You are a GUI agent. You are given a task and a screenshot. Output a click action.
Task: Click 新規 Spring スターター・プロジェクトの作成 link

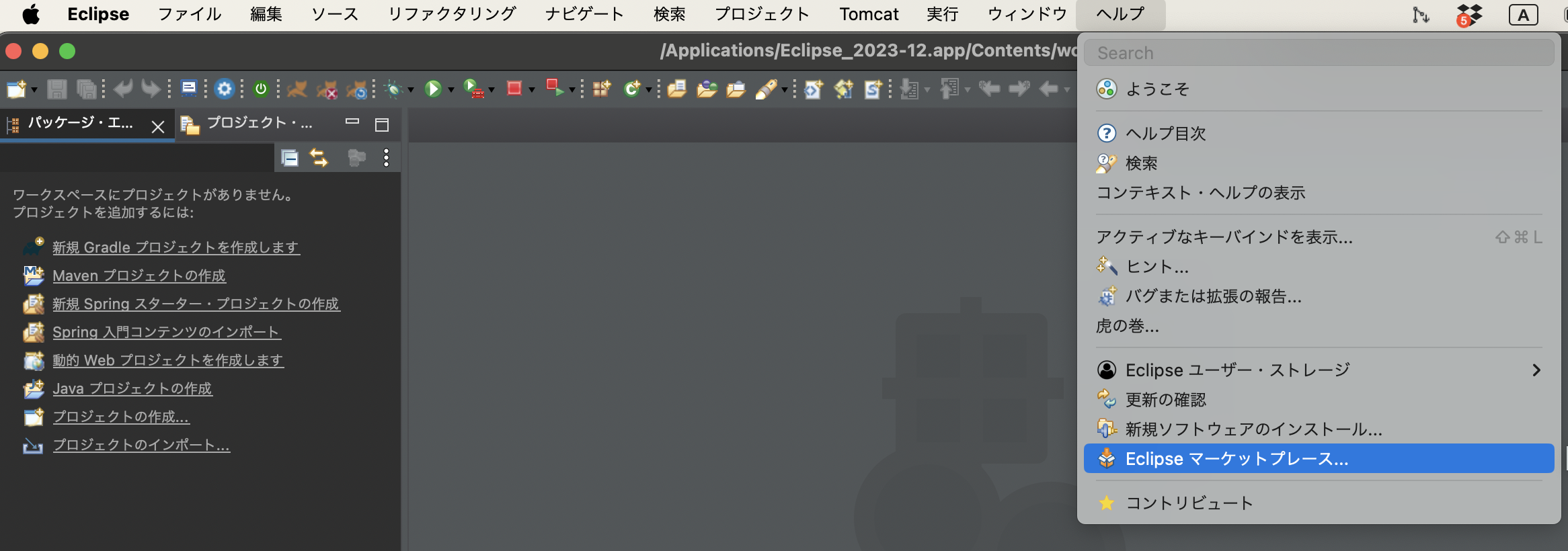(196, 304)
